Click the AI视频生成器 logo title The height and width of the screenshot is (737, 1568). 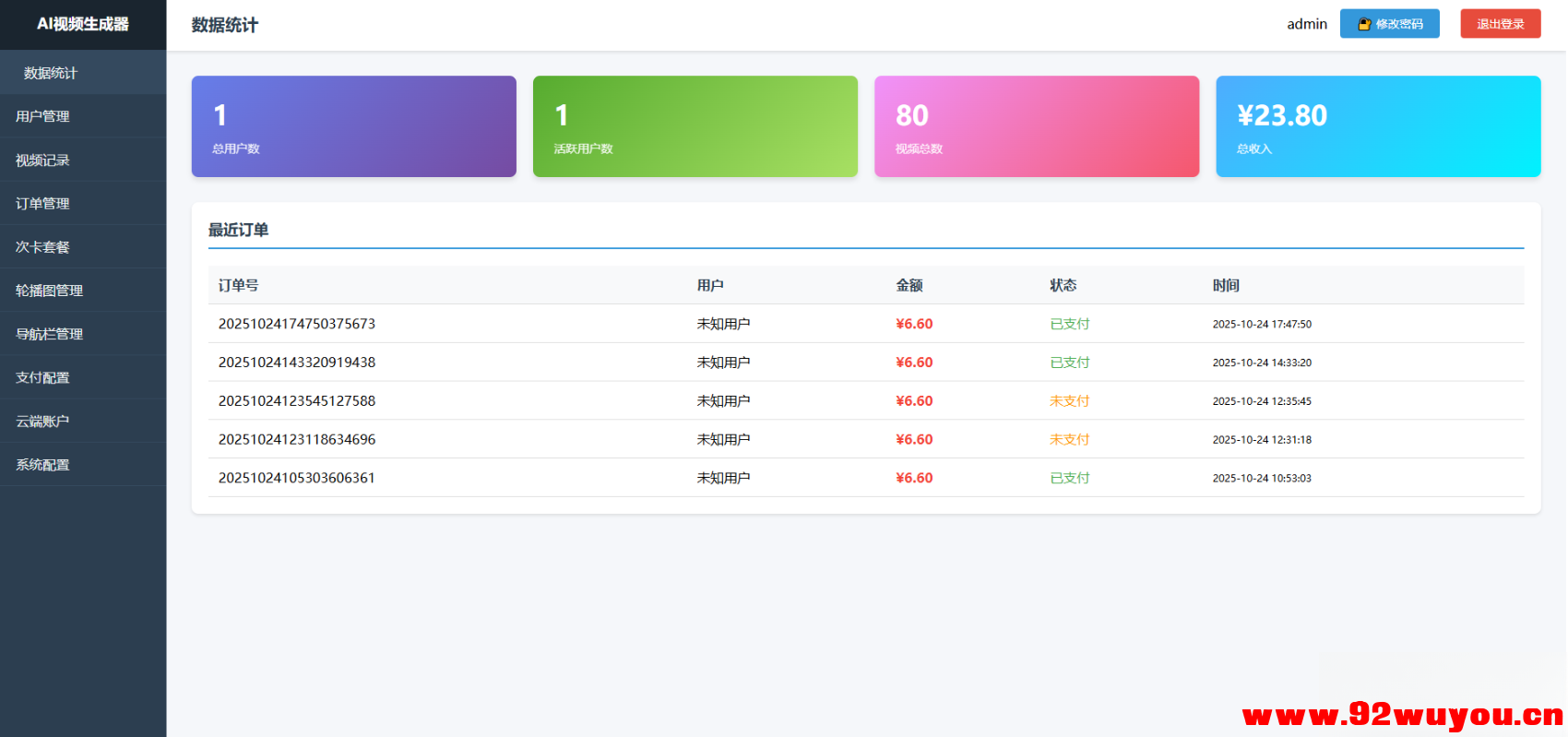coord(83,24)
